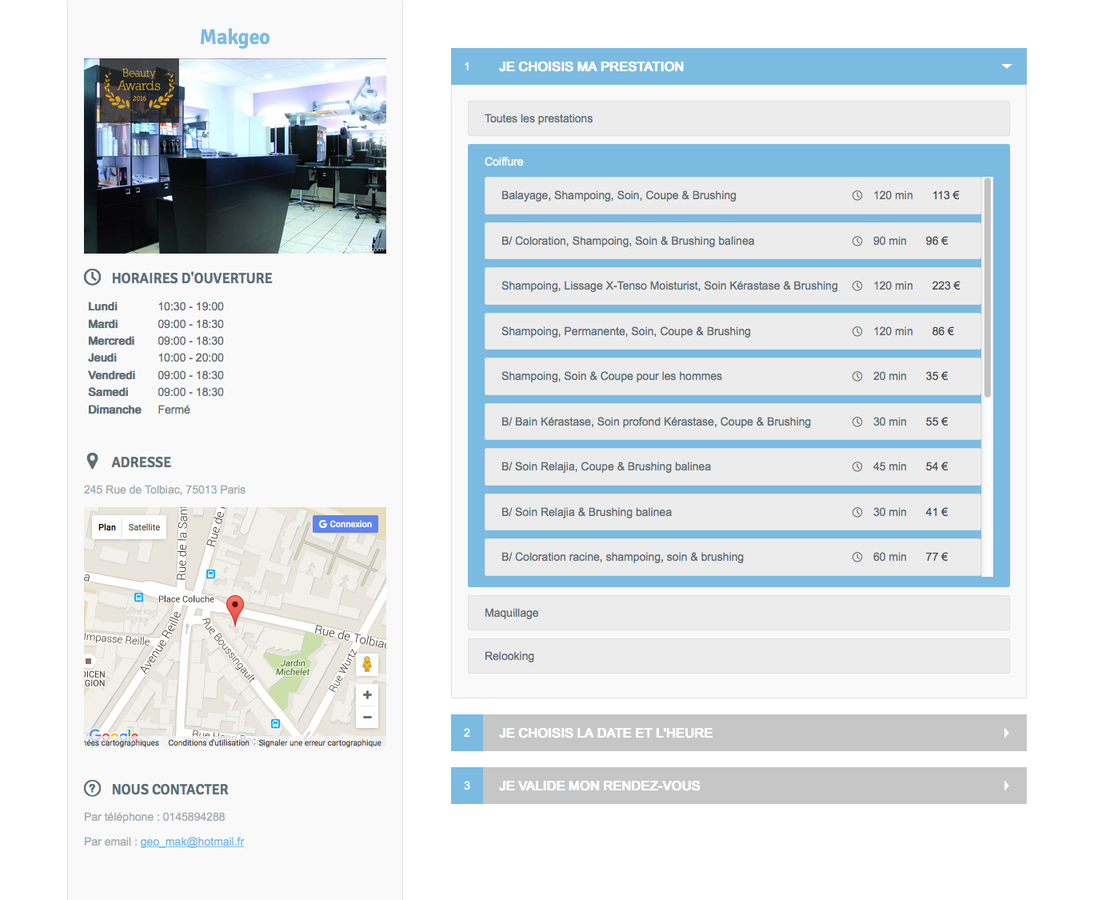Select Shampoing, Soin & Coupe pour les hommes

[x=733, y=376]
